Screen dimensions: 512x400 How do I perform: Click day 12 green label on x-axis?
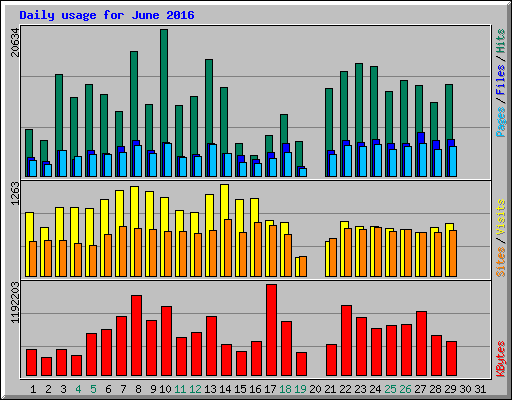195,389
